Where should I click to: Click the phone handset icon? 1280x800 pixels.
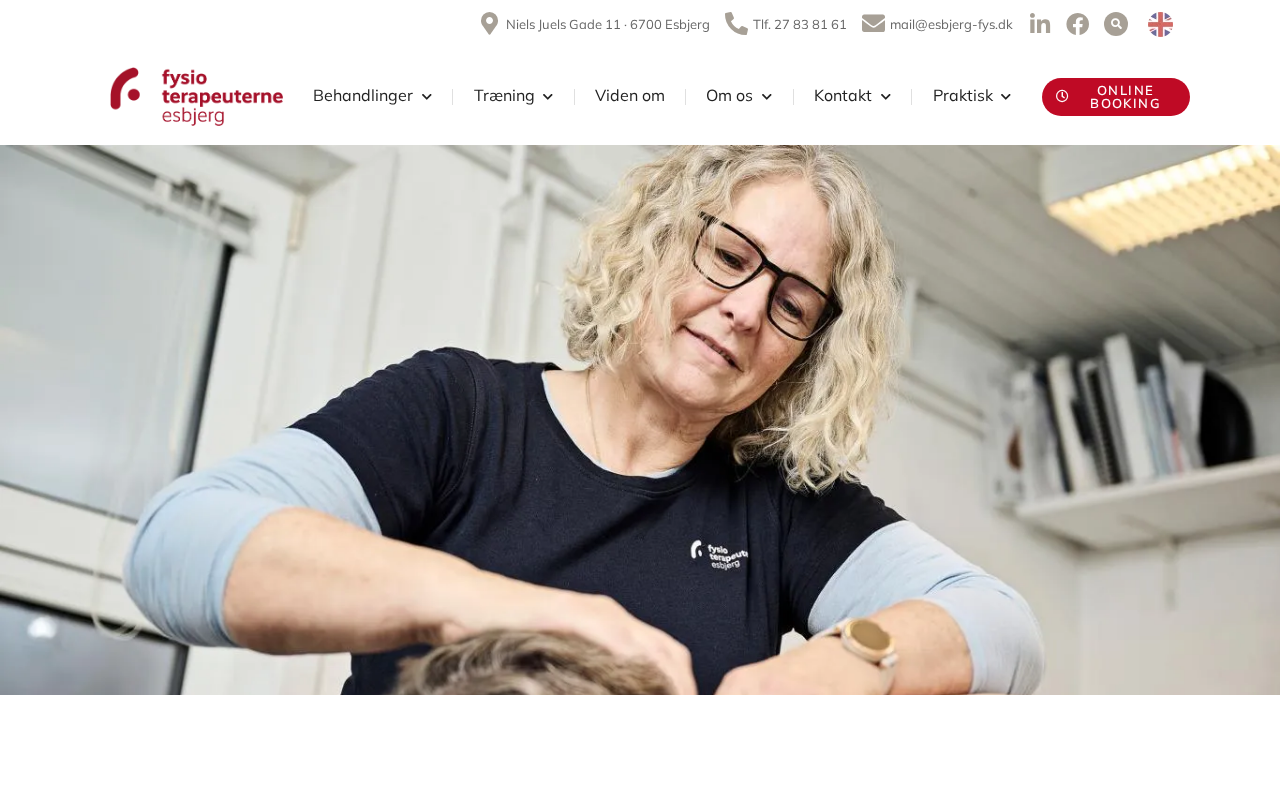736,24
